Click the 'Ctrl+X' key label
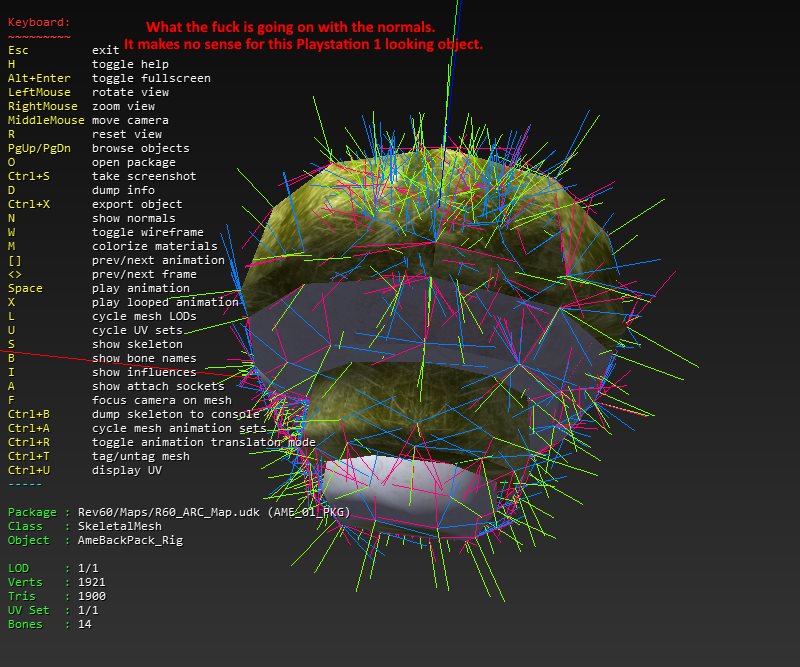The image size is (800, 667). click(29, 204)
